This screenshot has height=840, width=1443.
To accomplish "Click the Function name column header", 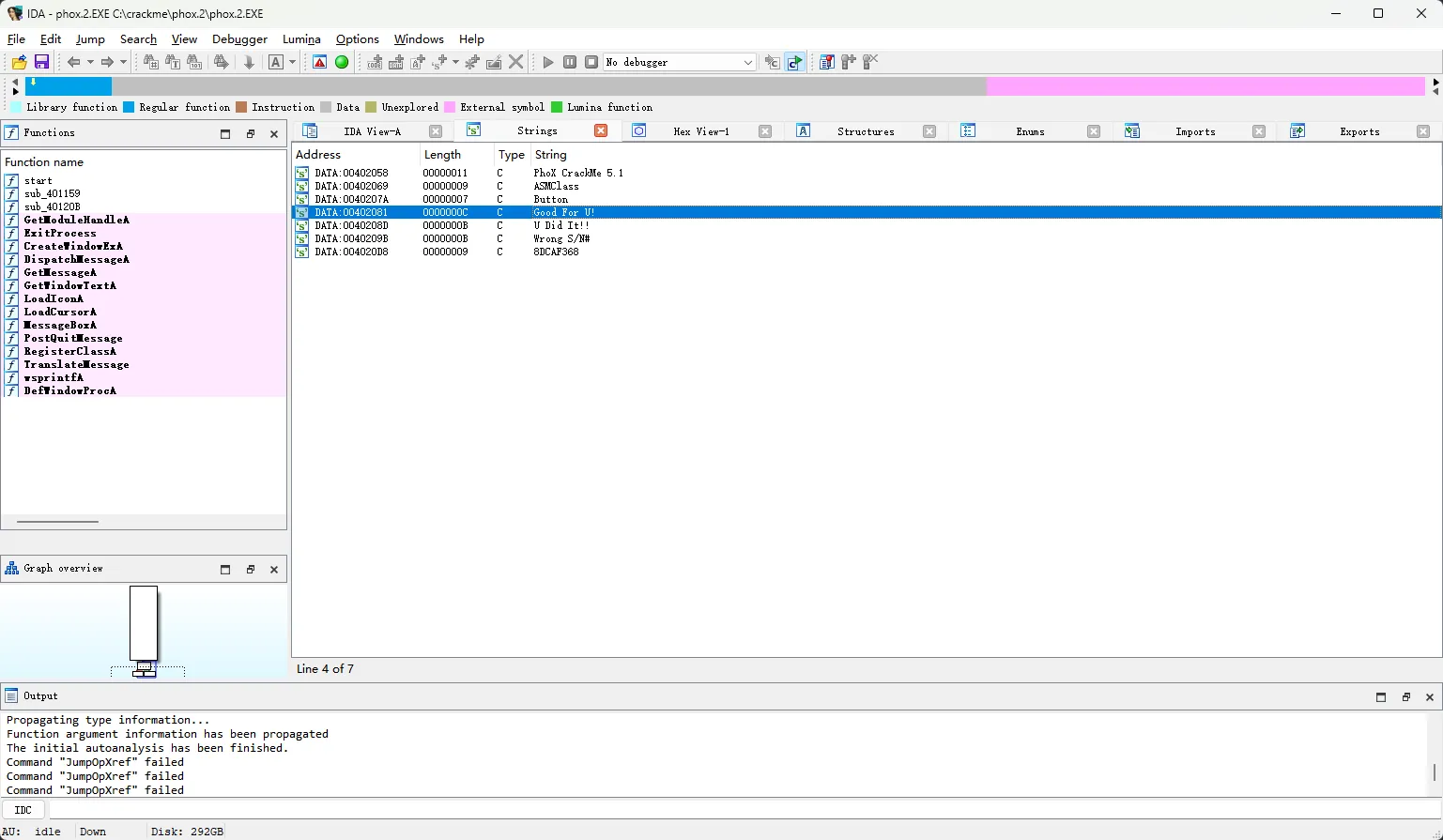I will point(144,162).
